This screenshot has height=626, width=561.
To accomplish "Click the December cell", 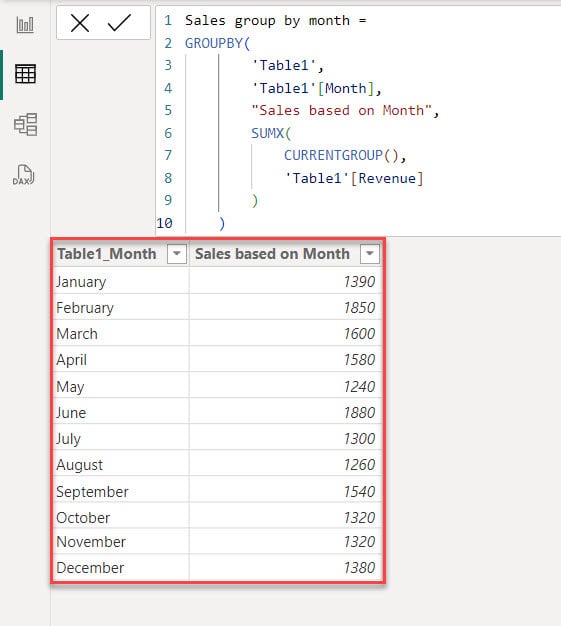I will (121, 568).
